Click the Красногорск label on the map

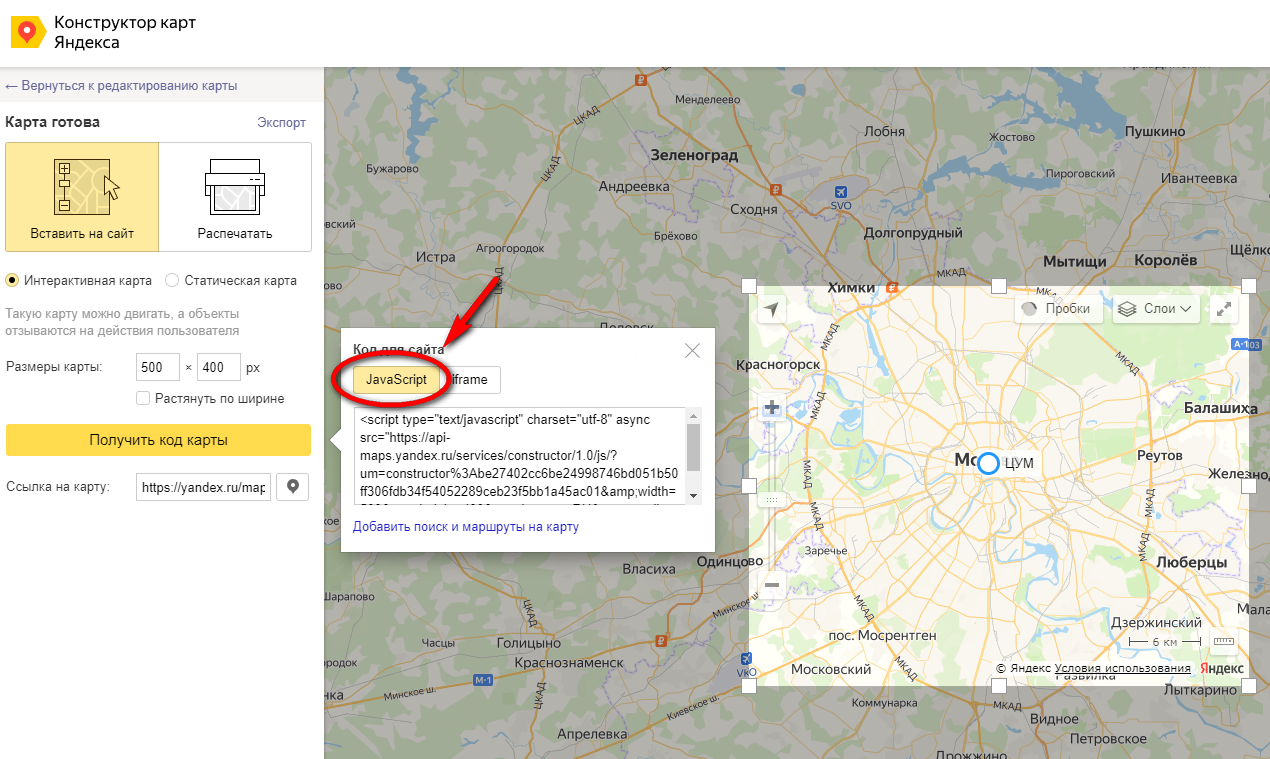click(x=778, y=365)
